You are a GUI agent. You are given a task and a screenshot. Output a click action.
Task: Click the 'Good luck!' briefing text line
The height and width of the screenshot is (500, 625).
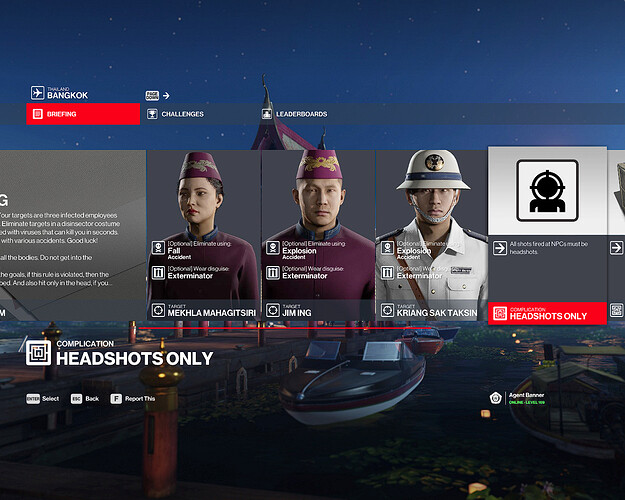pyautogui.click(x=49, y=240)
